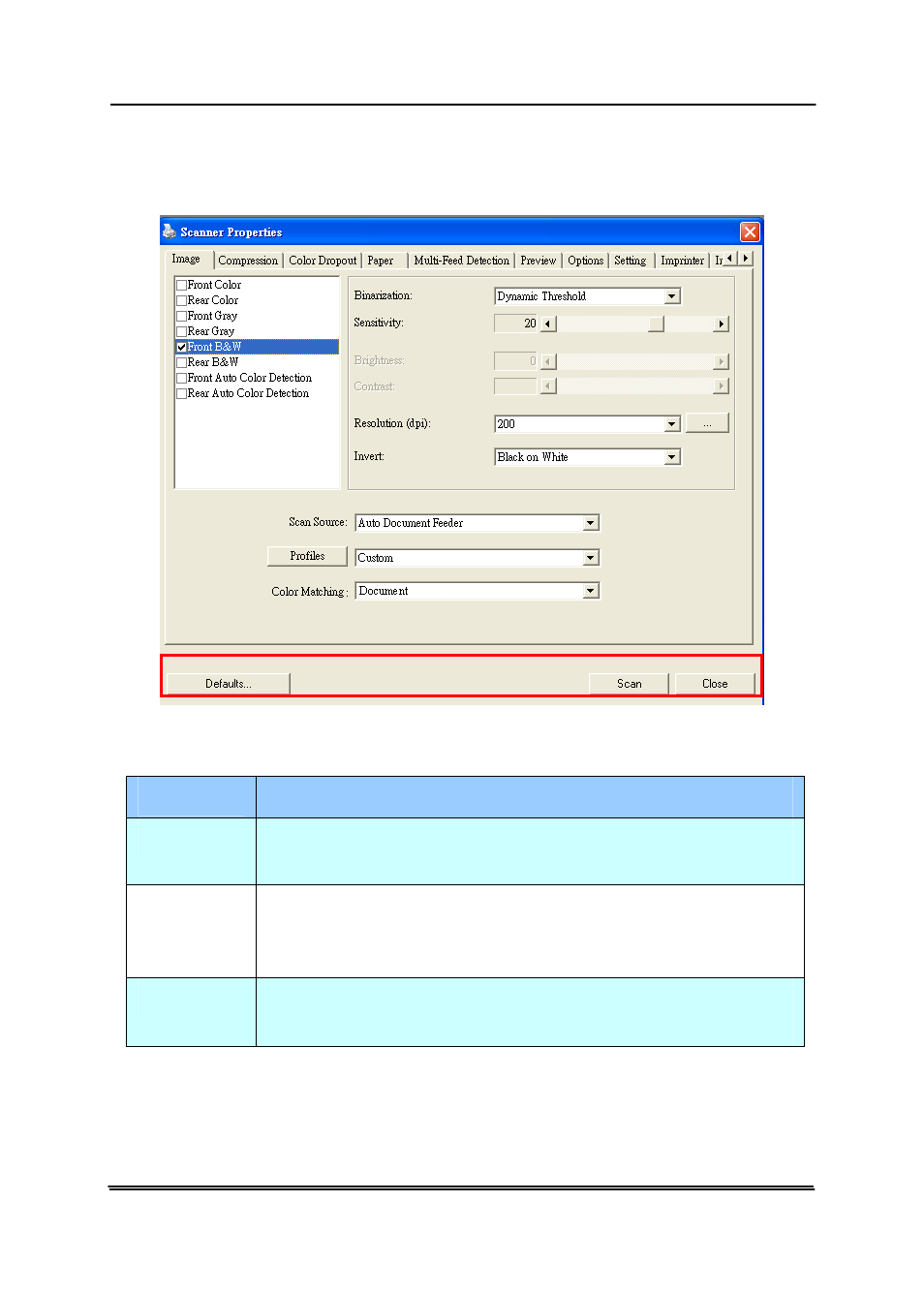The image size is (924, 1294).
Task: Switch to the Image tab
Action: point(187,259)
